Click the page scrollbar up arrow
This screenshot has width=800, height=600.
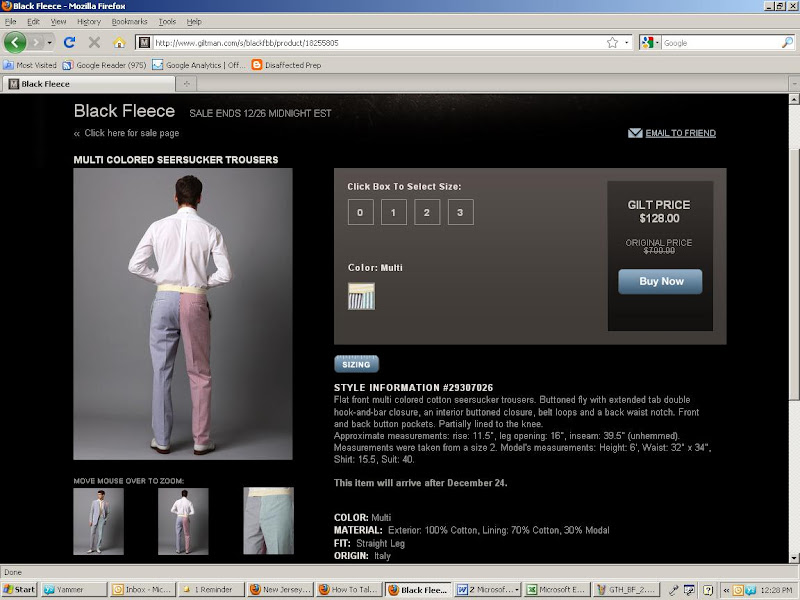point(794,99)
